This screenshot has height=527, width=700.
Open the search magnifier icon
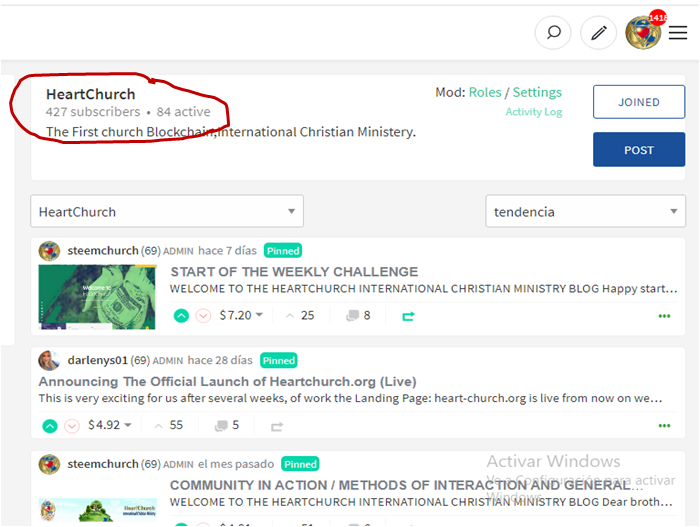pyautogui.click(x=553, y=33)
